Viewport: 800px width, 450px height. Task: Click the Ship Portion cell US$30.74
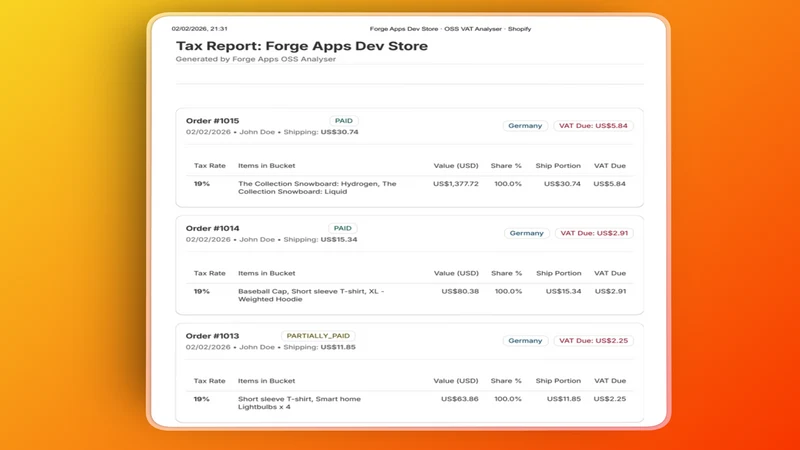(562, 184)
